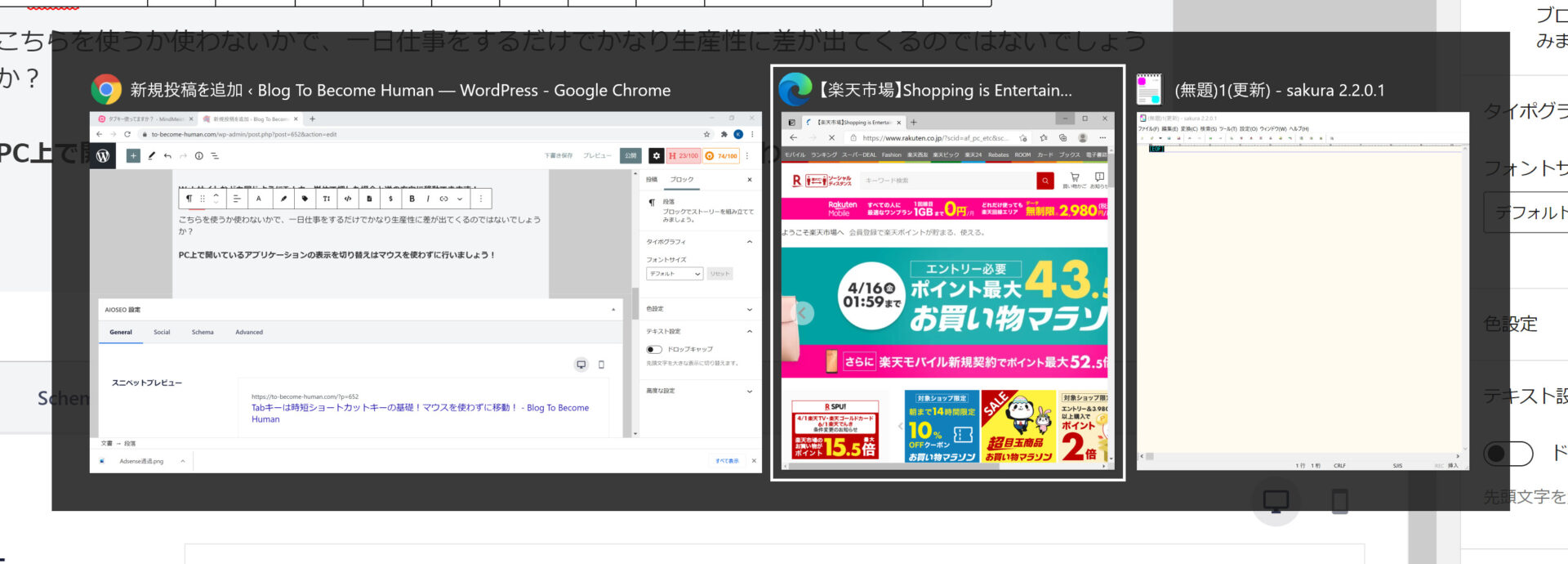The image size is (1568, 564).
Task: Select mobile snippet preview icon in AIOSEO
Action: 601,365
